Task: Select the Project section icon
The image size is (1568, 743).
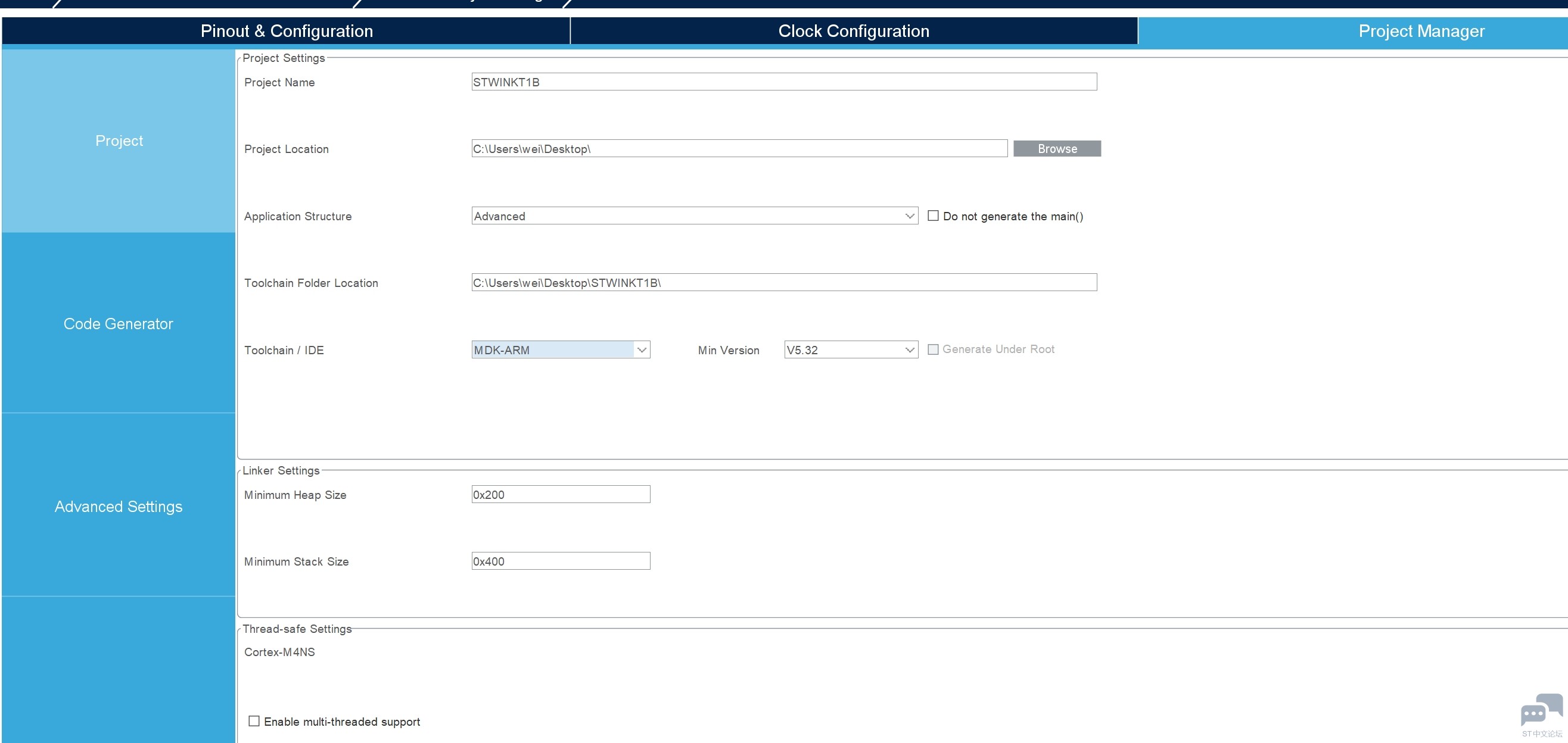Action: (x=117, y=141)
